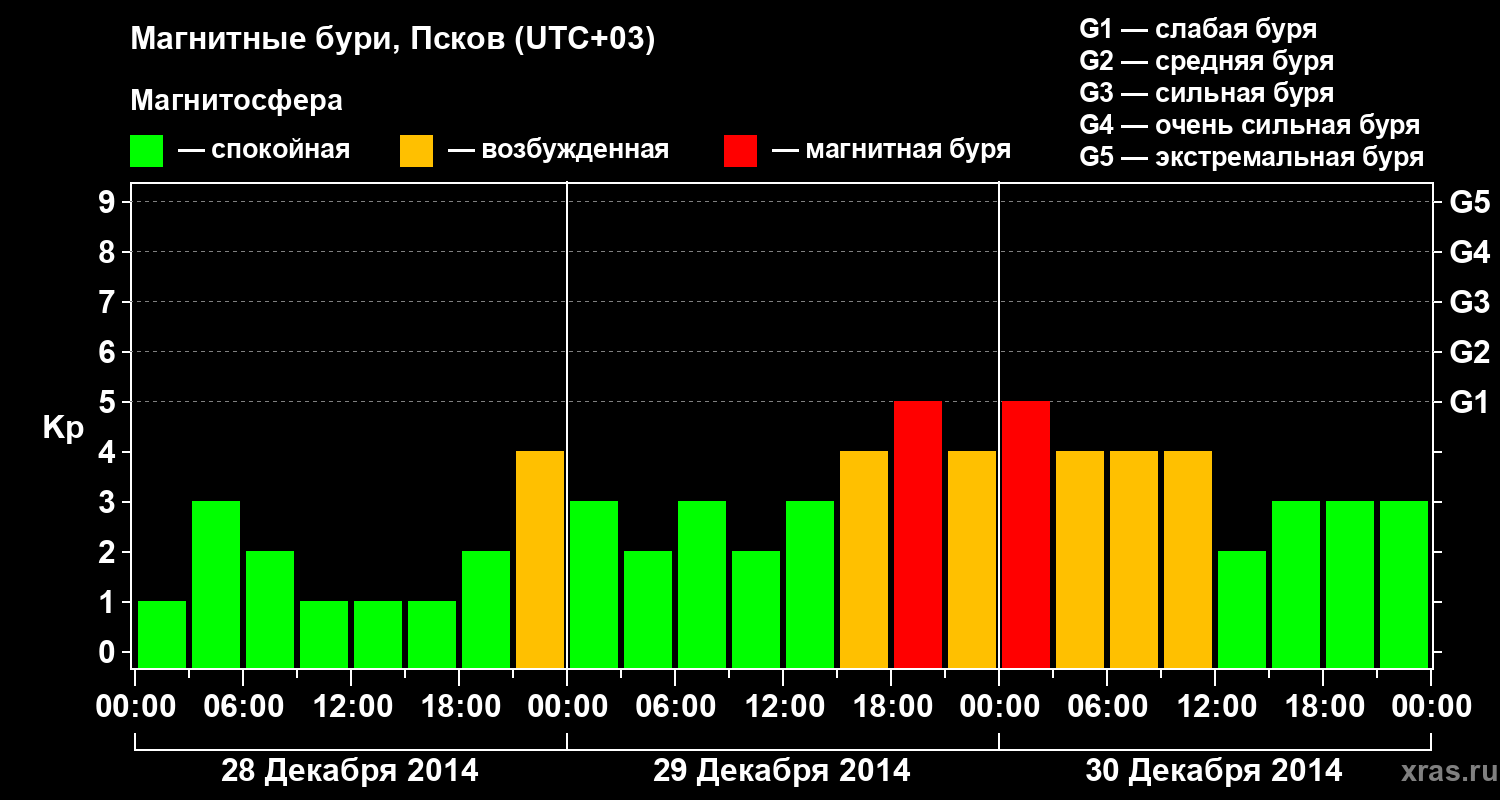Click the Магнитные бури, Псков title
1500x800 pixels.
tap(393, 40)
